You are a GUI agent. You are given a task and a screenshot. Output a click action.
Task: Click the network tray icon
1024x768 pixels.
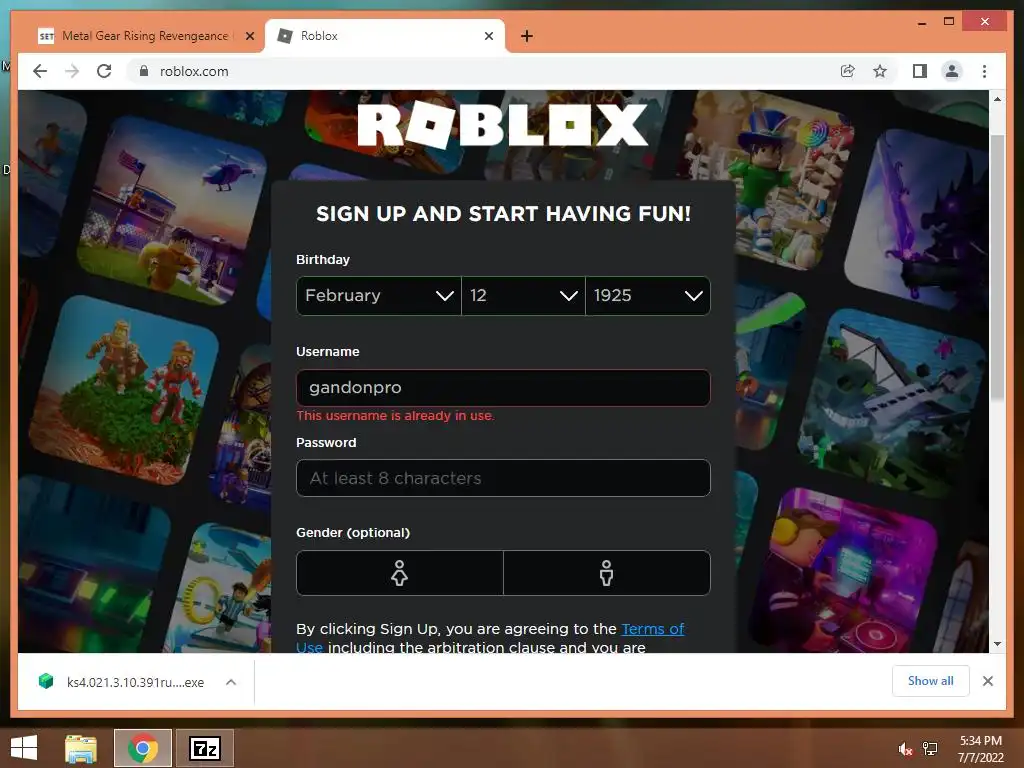click(930, 749)
